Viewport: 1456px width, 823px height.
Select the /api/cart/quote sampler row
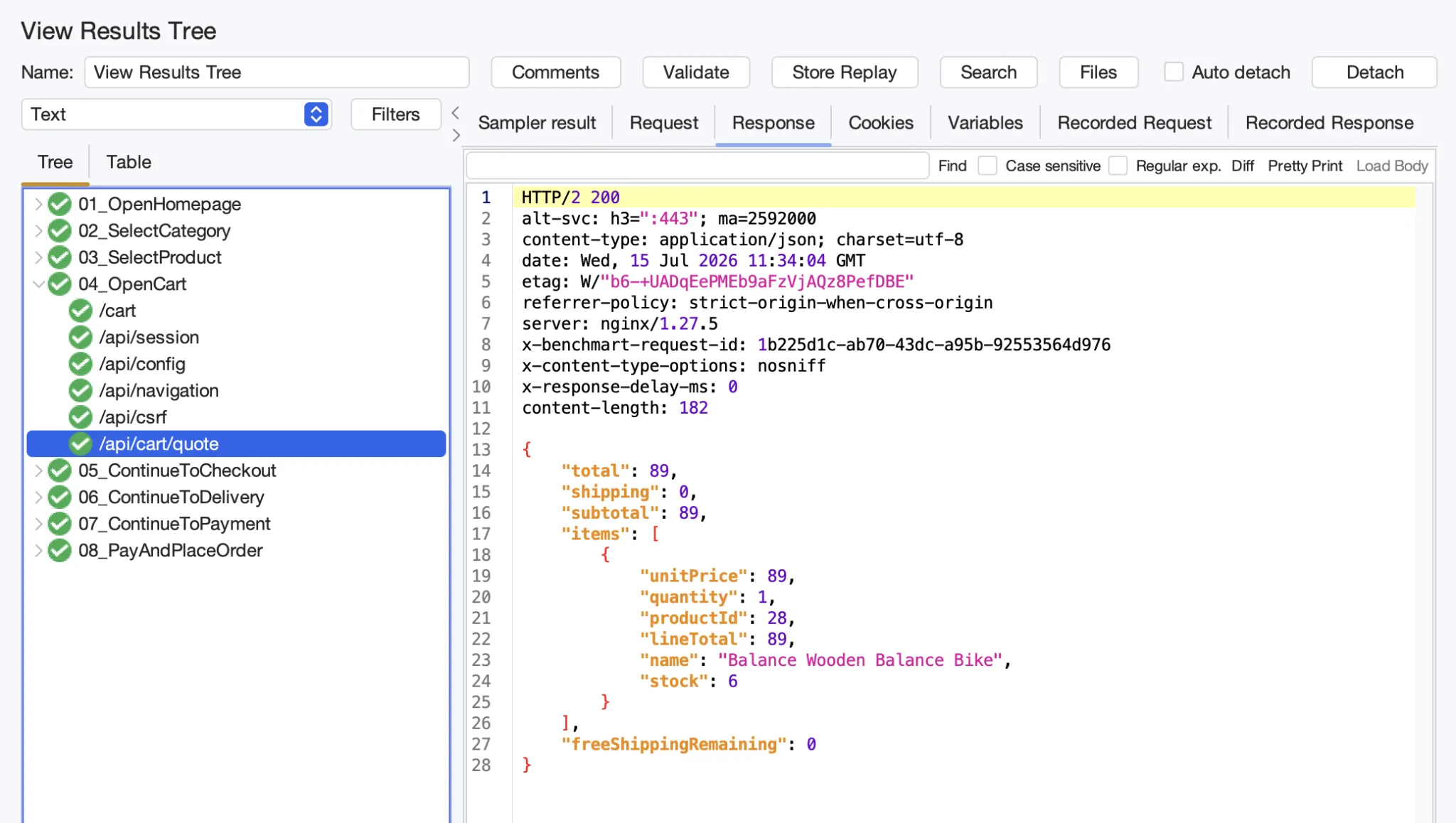[236, 444]
